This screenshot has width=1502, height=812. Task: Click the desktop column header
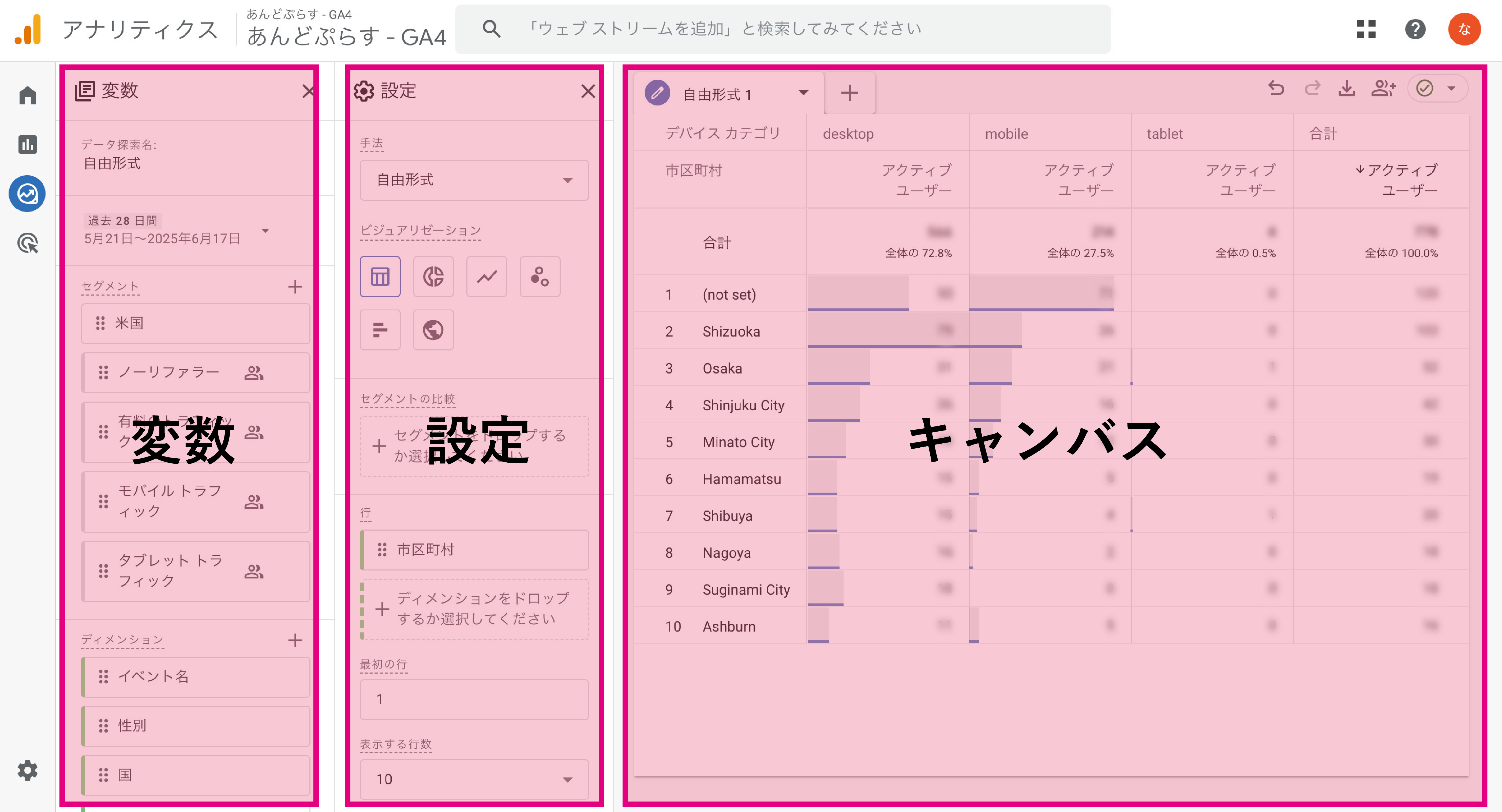pos(848,134)
